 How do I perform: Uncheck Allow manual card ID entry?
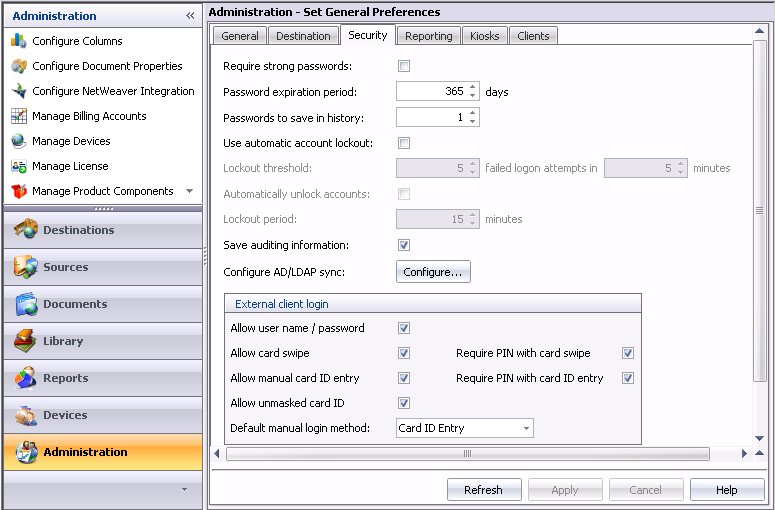(404, 378)
